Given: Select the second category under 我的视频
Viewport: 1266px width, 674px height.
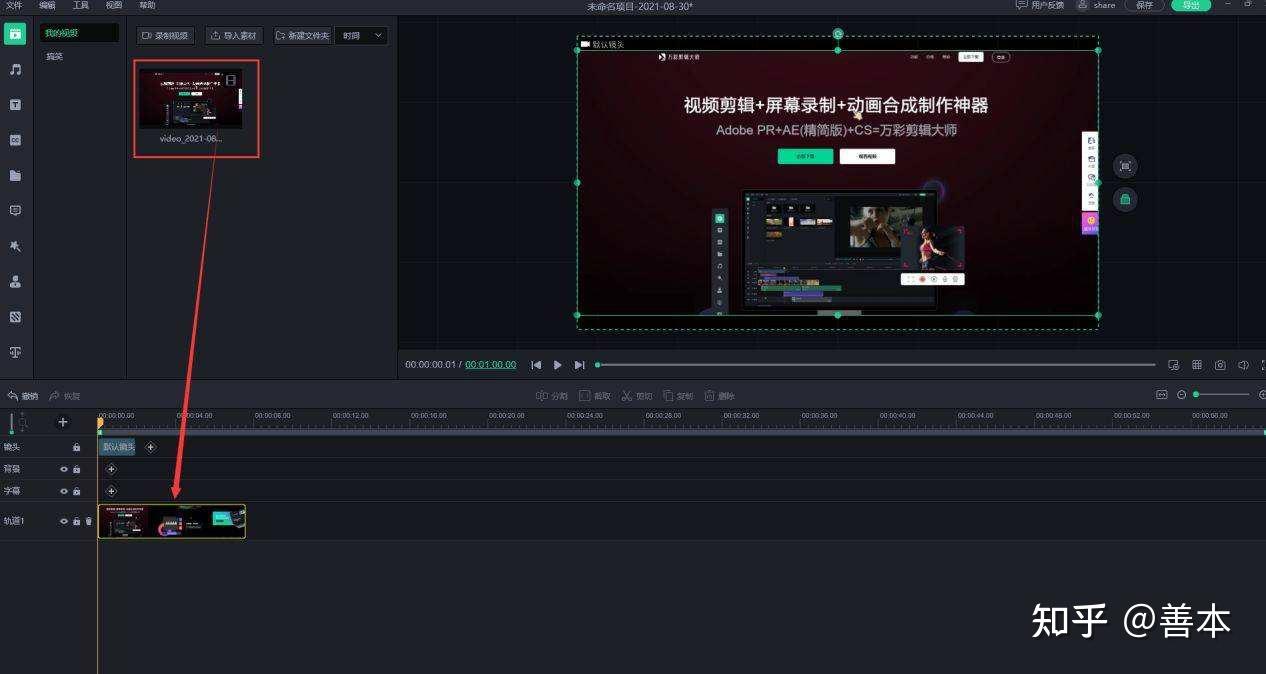Looking at the screenshot, I should click(54, 56).
